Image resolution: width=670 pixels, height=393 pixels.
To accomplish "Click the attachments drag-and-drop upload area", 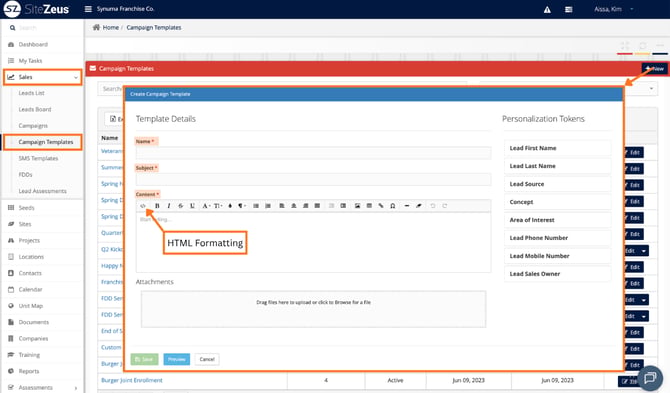I will coord(313,309).
